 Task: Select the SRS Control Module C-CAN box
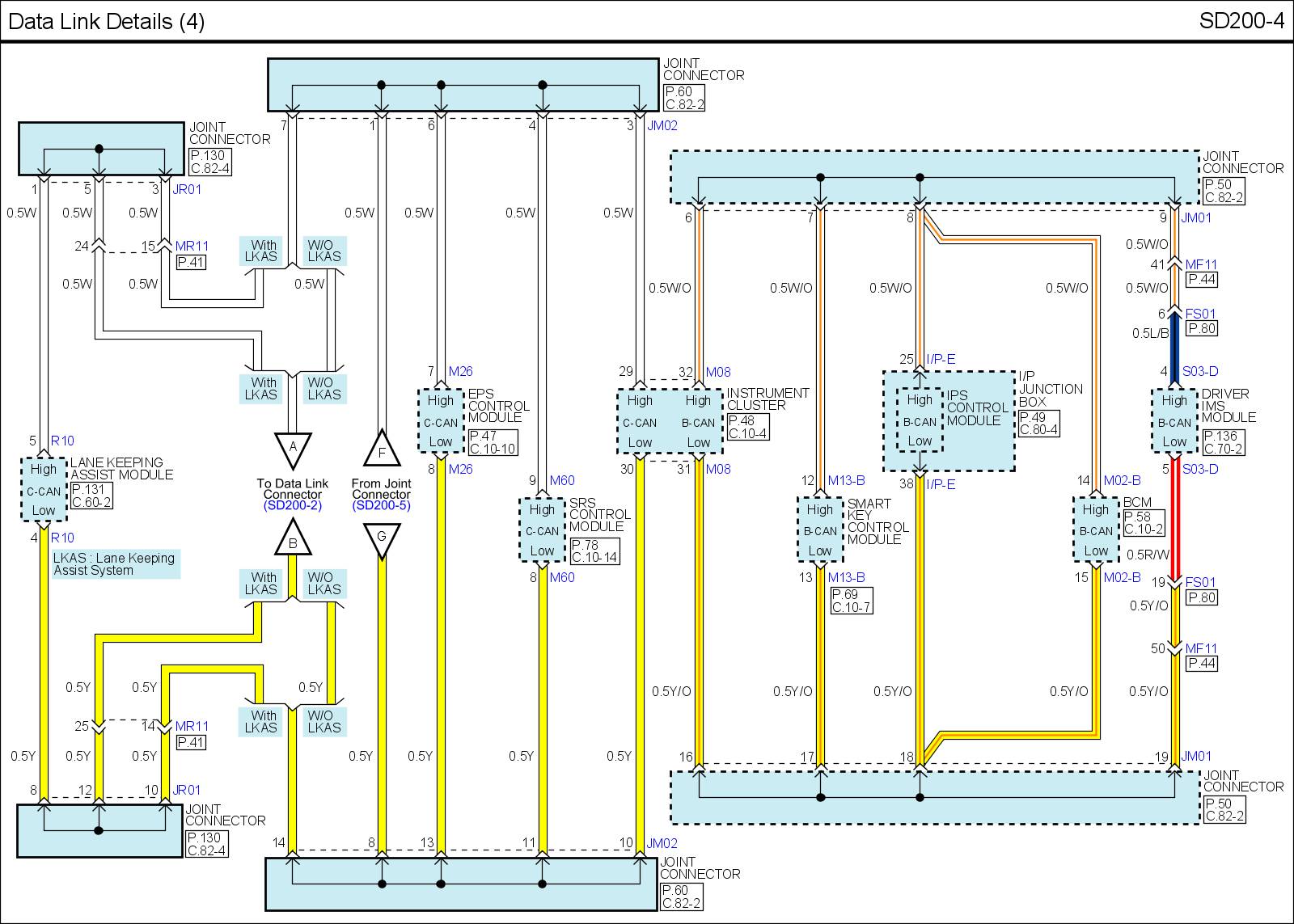(x=542, y=530)
